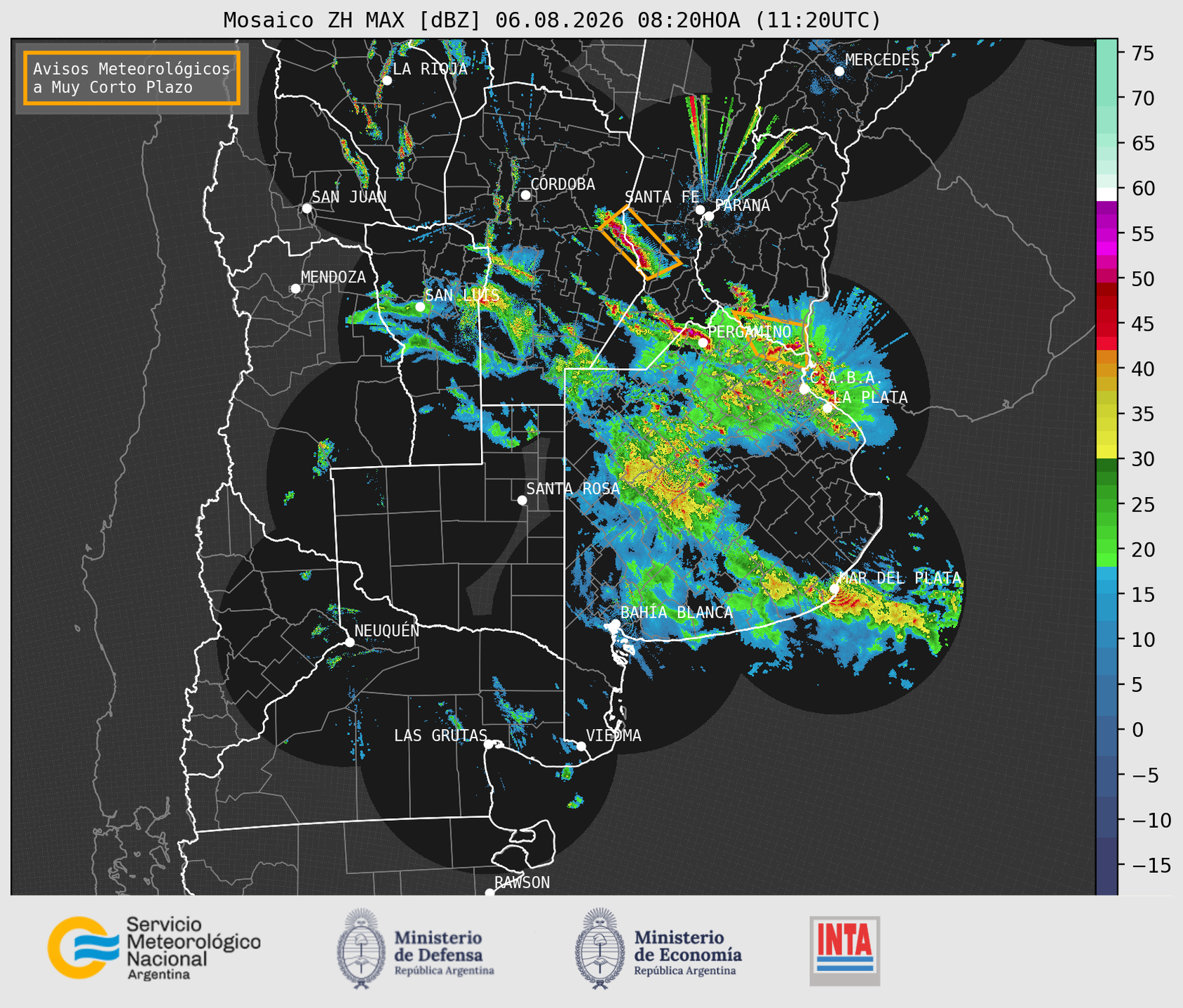
Task: Click the Servicio Meteorológico Nacional logo
Action: (x=154, y=948)
